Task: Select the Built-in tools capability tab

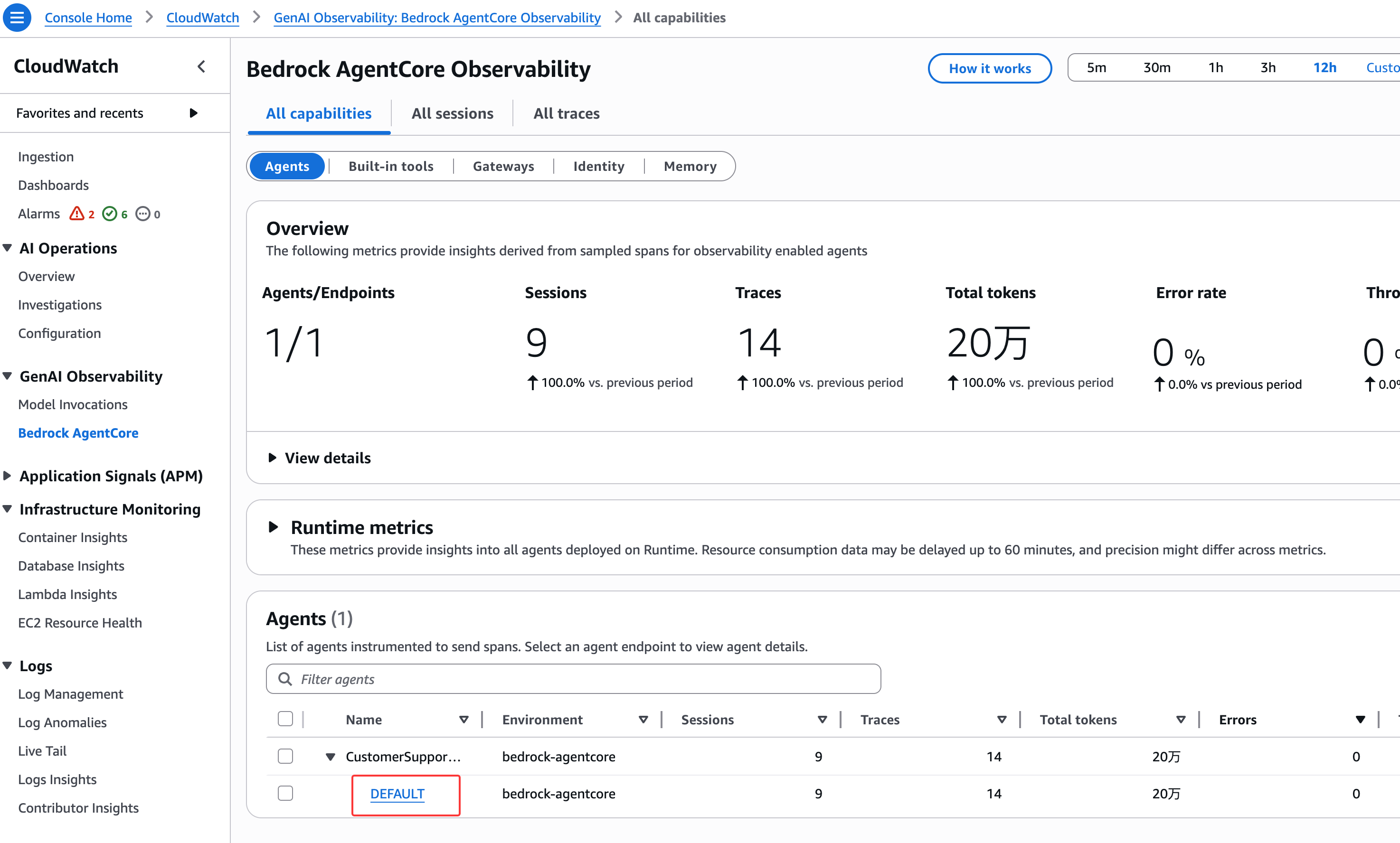Action: pos(391,167)
